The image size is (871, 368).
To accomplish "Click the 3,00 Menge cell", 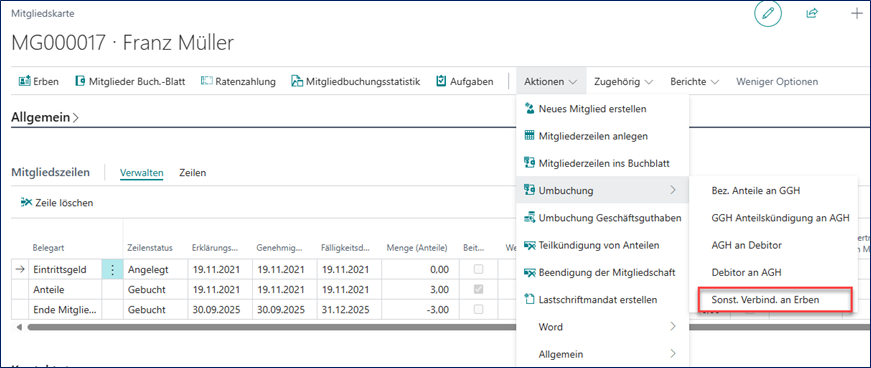I will 419,290.
